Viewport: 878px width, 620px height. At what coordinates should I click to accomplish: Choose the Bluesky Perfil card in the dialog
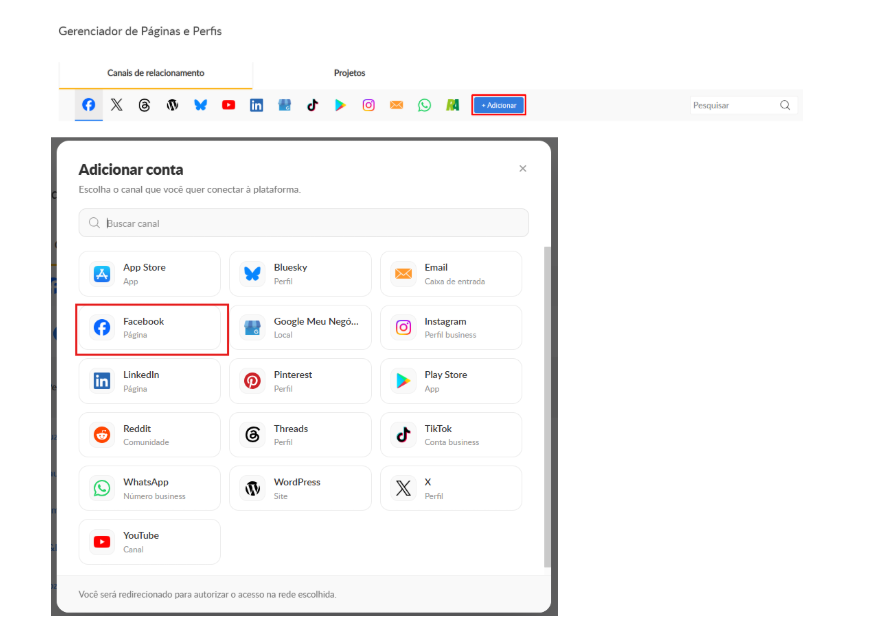[x=300, y=274]
